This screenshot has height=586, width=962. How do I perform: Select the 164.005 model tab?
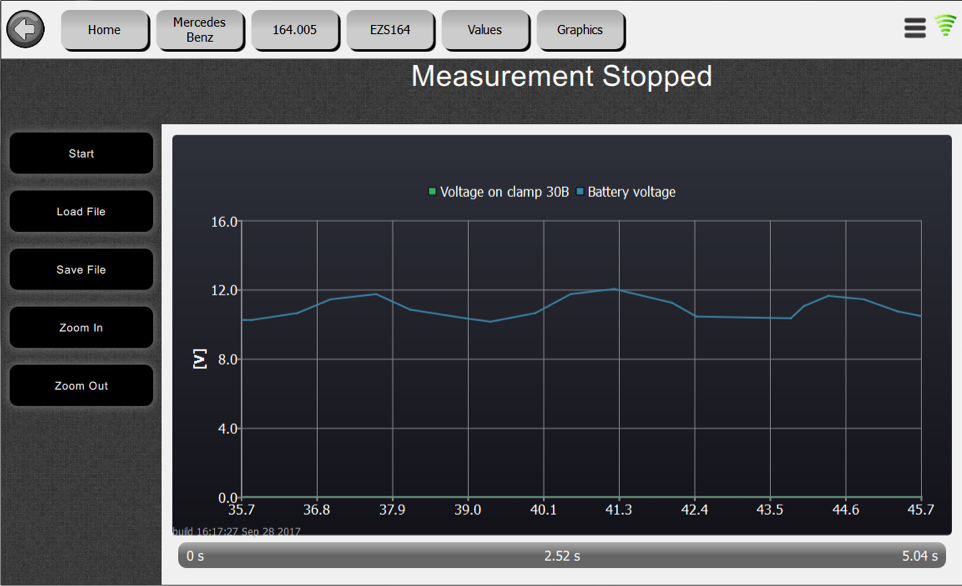click(x=294, y=29)
